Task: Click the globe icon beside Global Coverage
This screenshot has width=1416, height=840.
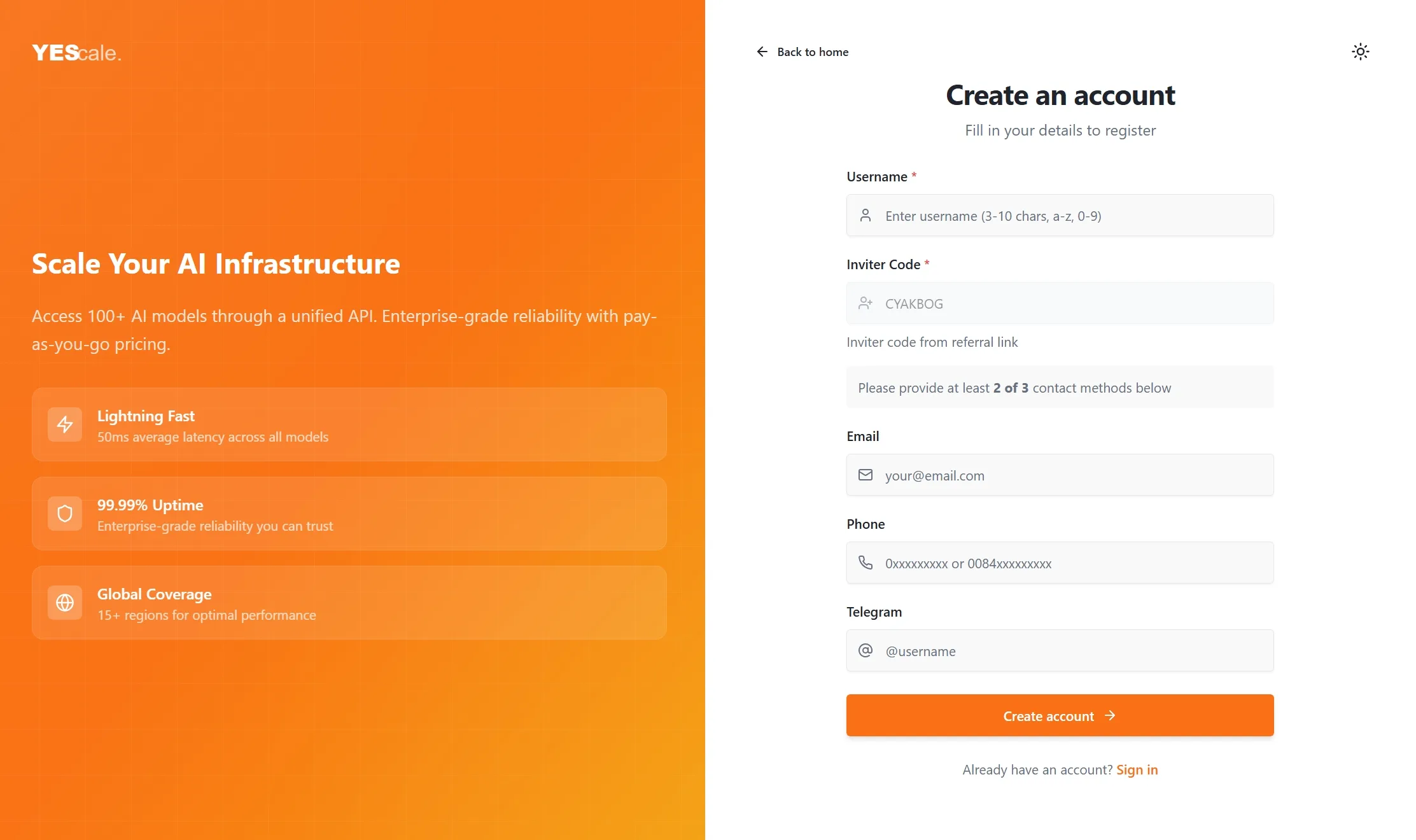Action: click(65, 603)
